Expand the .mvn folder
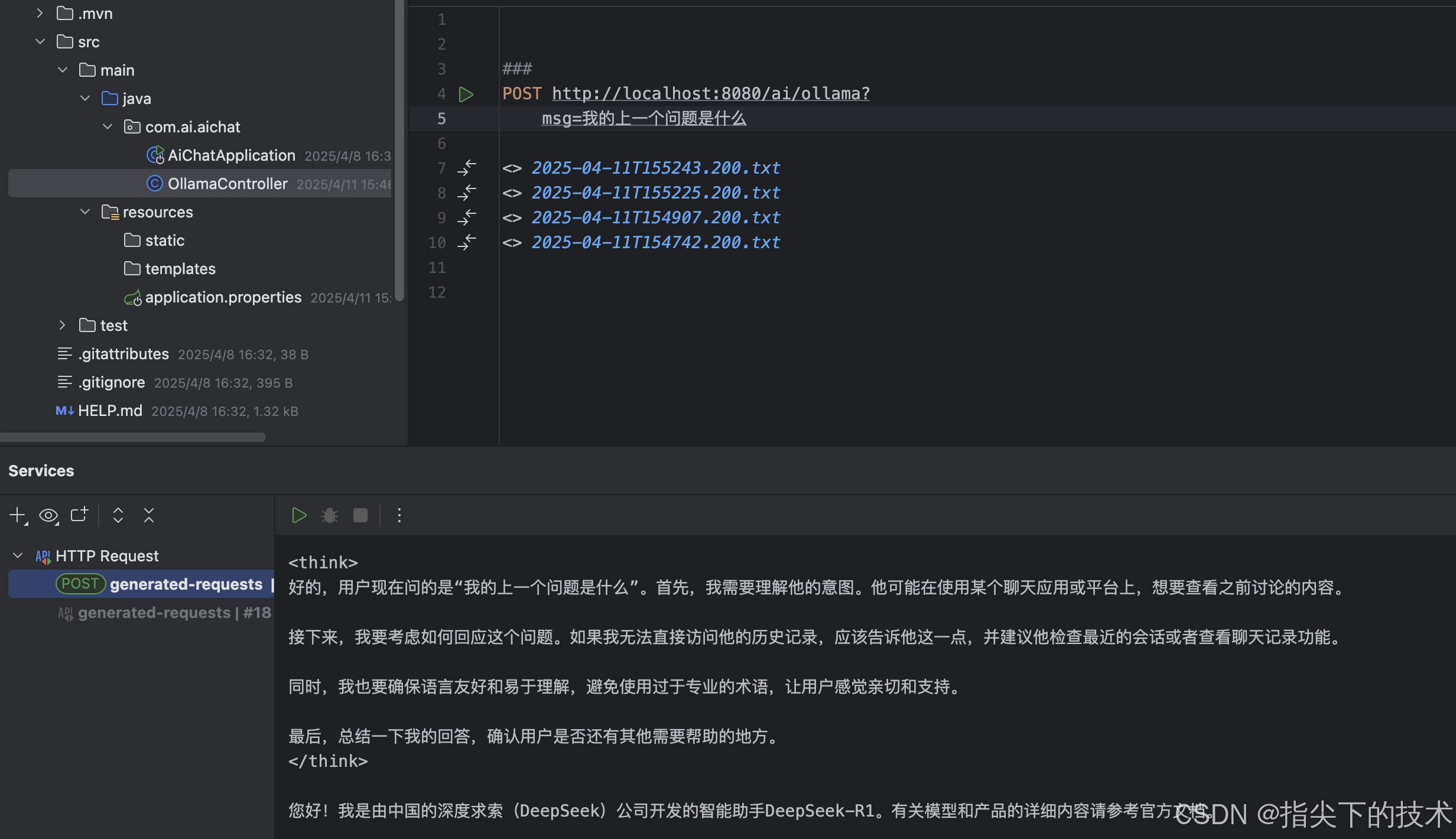 point(40,13)
